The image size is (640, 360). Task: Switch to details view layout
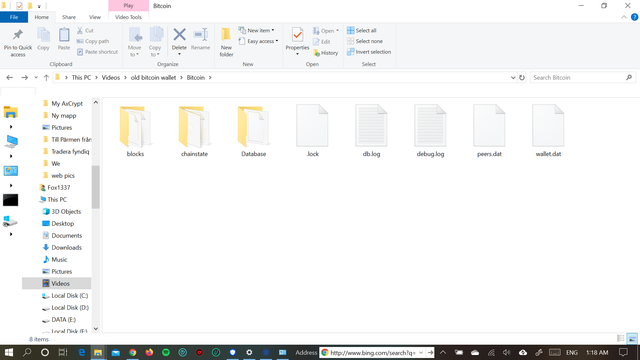coord(620,338)
